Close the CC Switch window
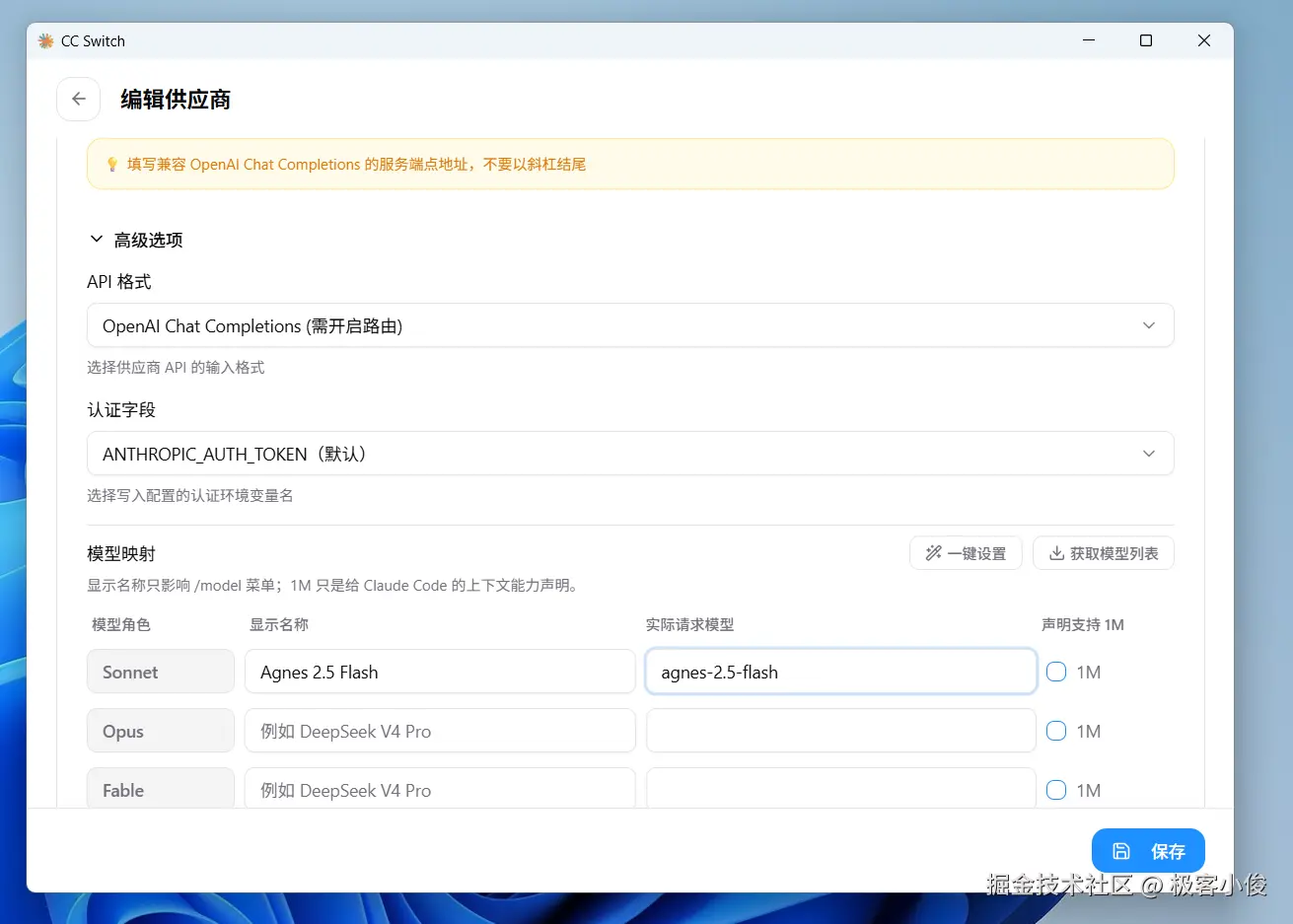Viewport: 1293px width, 924px height. coord(1204,40)
